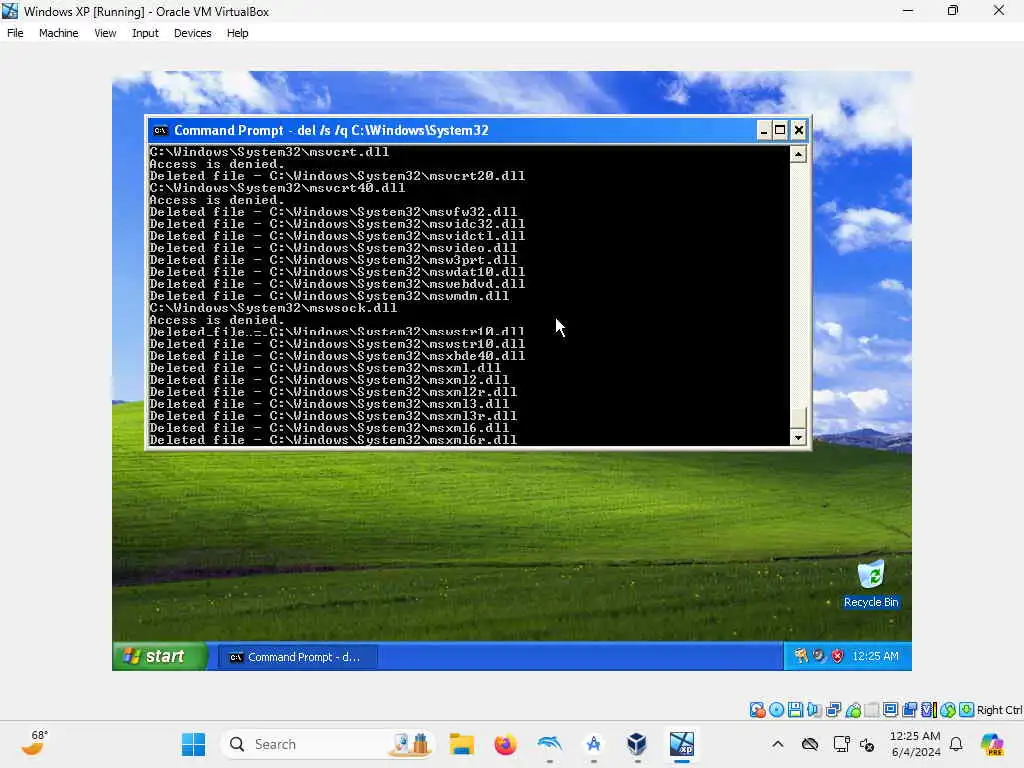Image resolution: width=1024 pixels, height=768 pixels.
Task: Click the line C:\Windows\System32\msvcrt.dll
Action: pyautogui.click(x=269, y=152)
